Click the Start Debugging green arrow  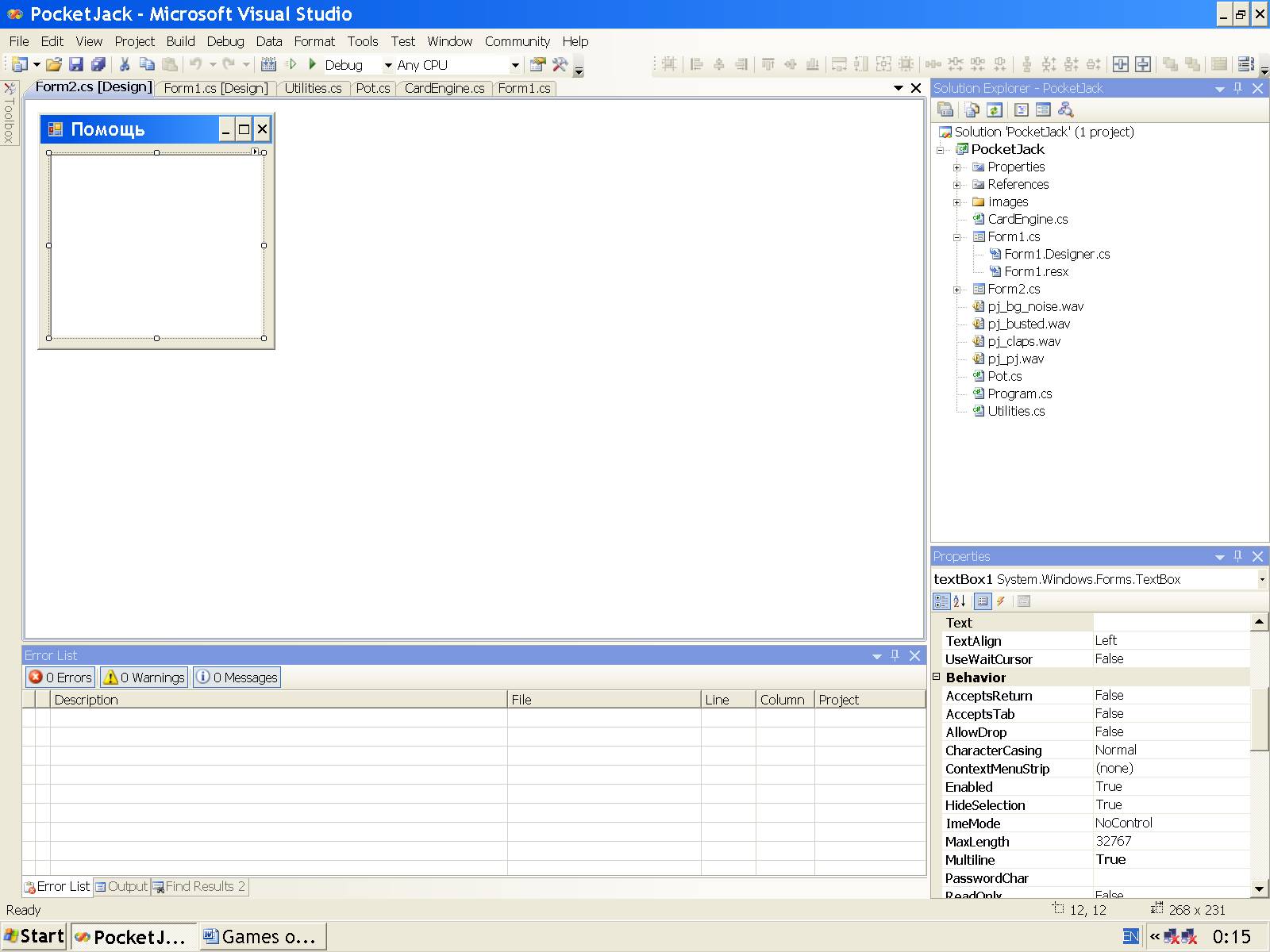(x=313, y=64)
